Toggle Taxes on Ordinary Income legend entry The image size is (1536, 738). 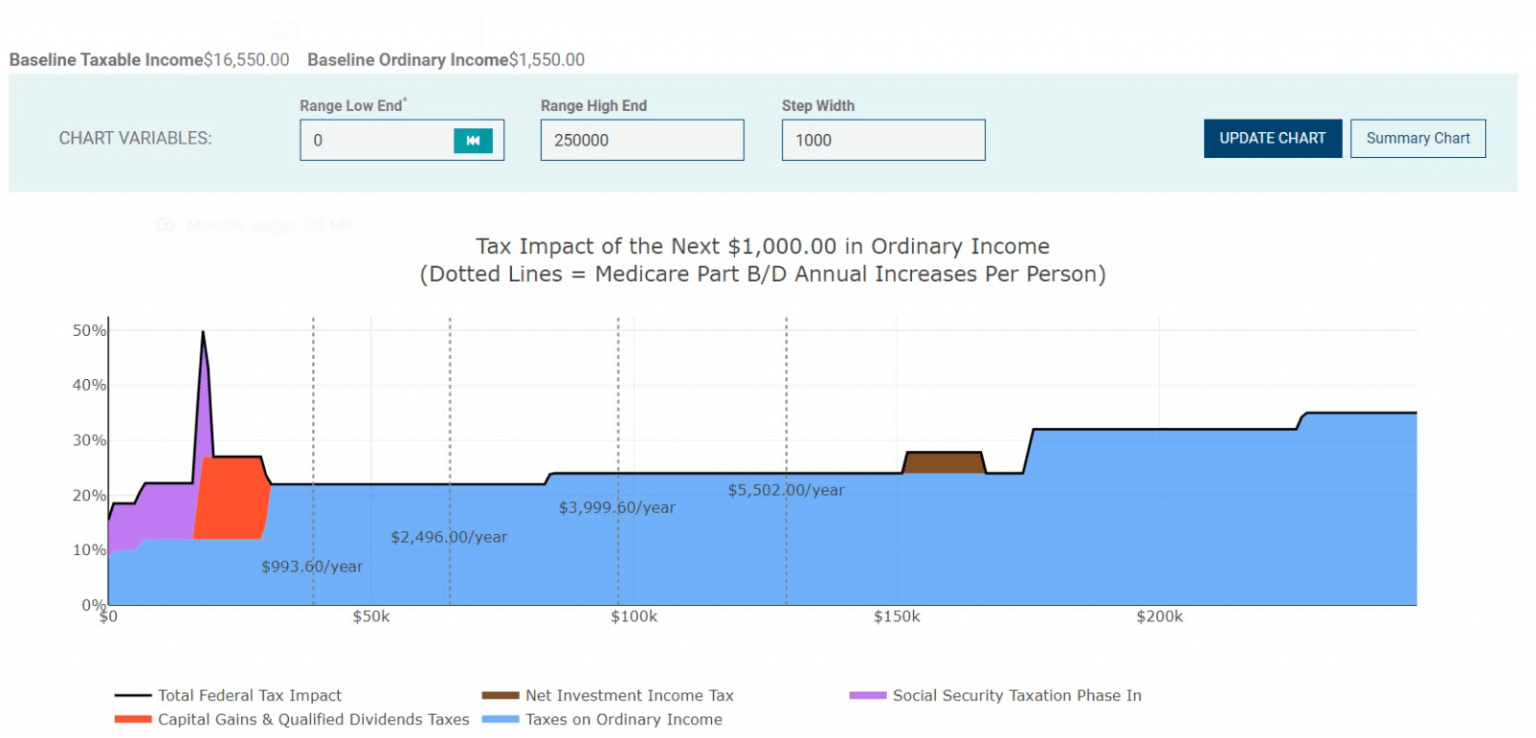pyautogui.click(x=602, y=719)
